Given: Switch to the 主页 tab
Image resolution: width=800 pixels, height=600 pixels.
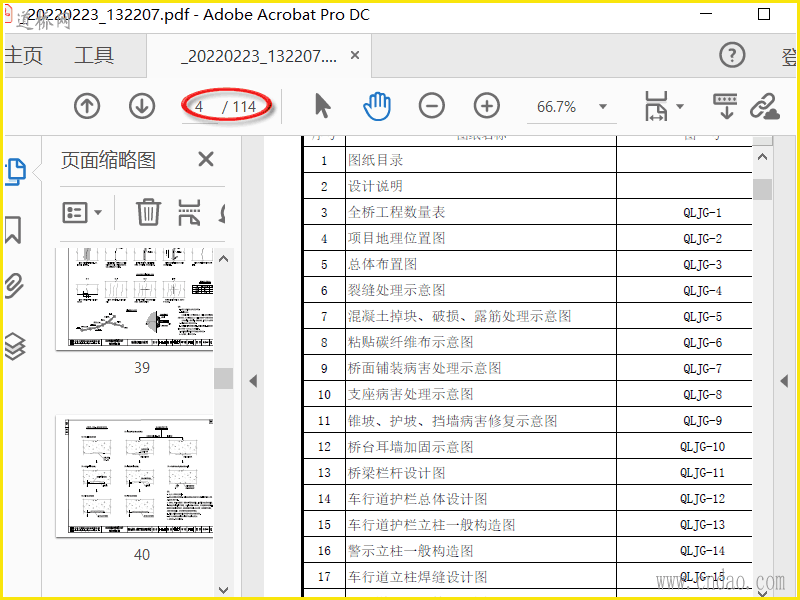Looking at the screenshot, I should [23, 55].
